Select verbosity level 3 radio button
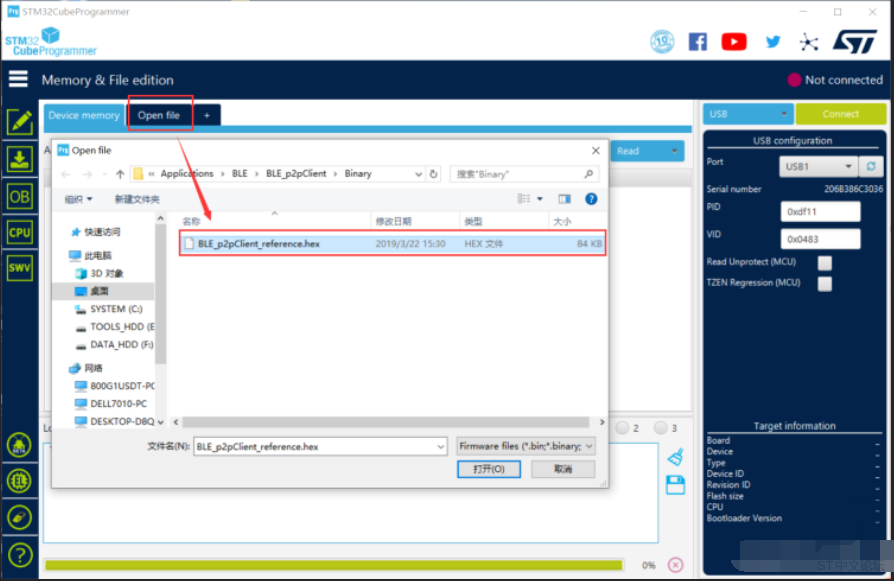This screenshot has height=581, width=894. point(661,428)
